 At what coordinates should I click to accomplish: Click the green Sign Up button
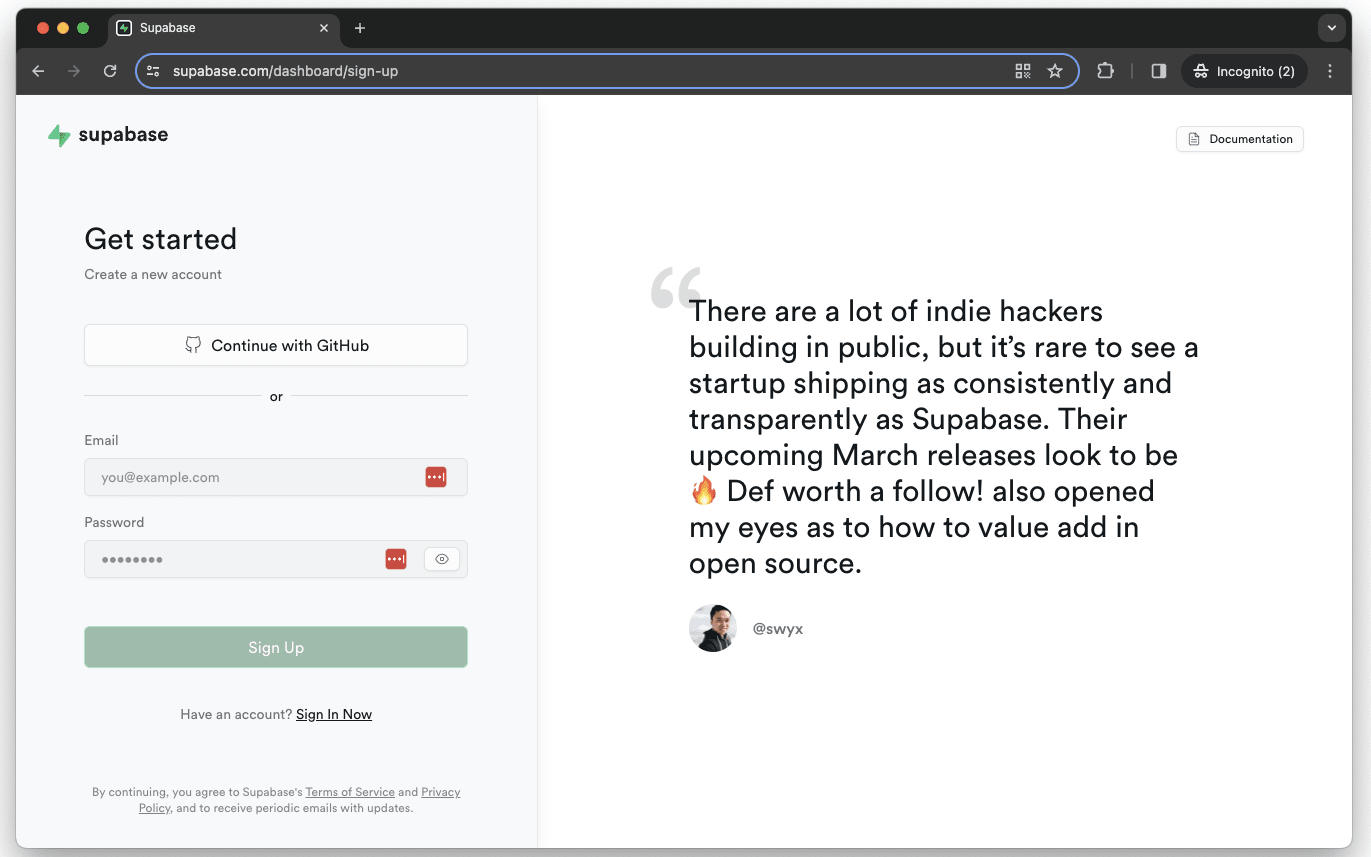(x=276, y=647)
